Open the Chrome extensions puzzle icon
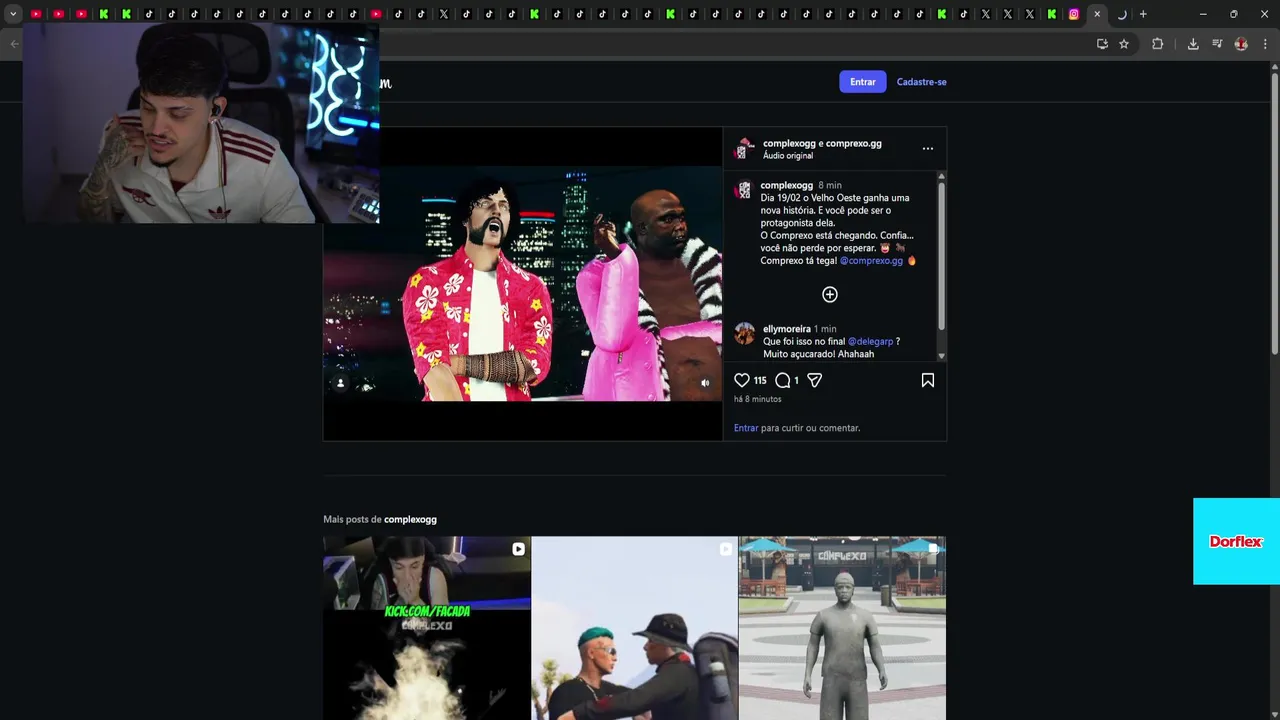 [x=1158, y=44]
